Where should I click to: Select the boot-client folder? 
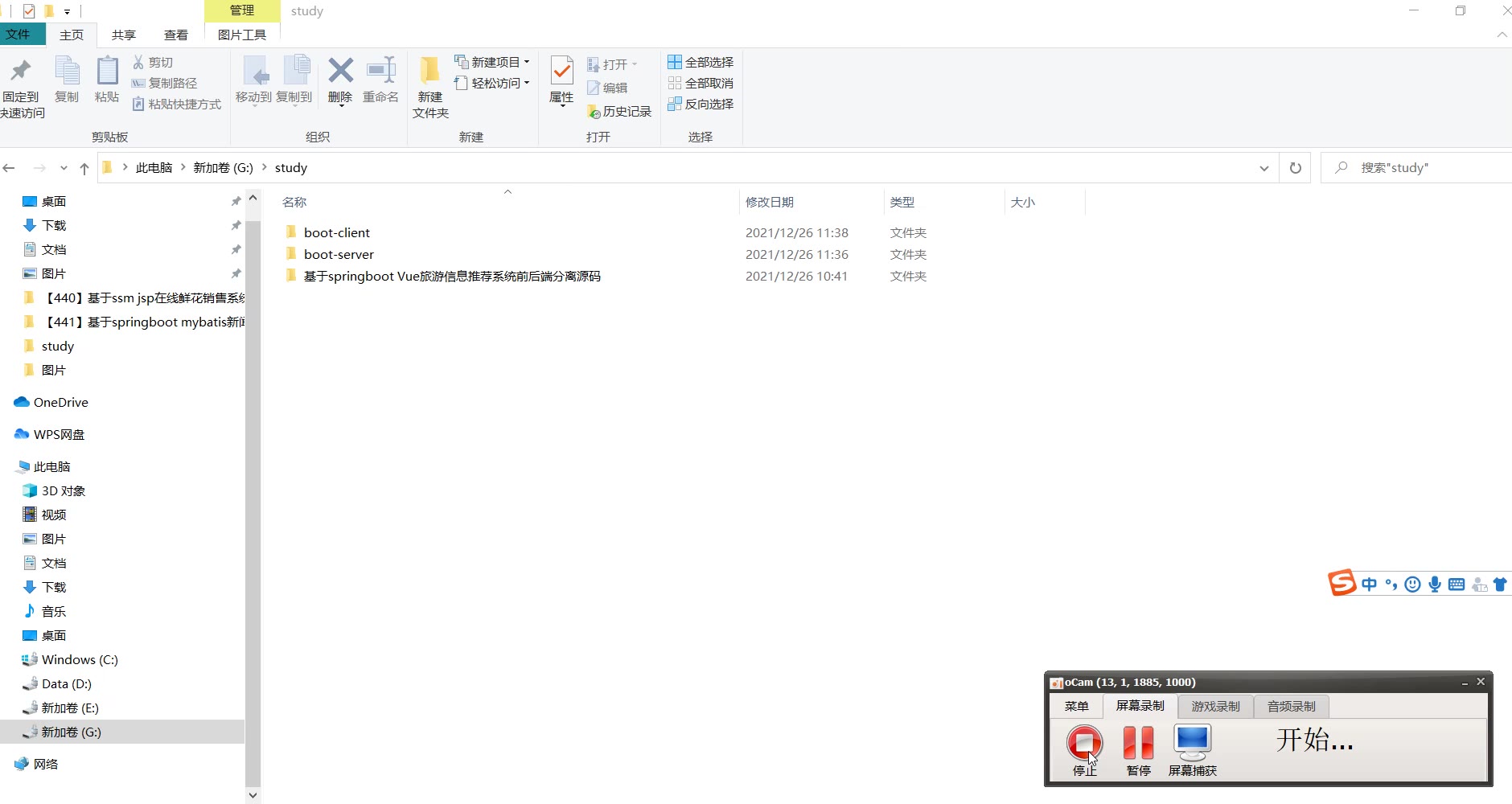(336, 232)
